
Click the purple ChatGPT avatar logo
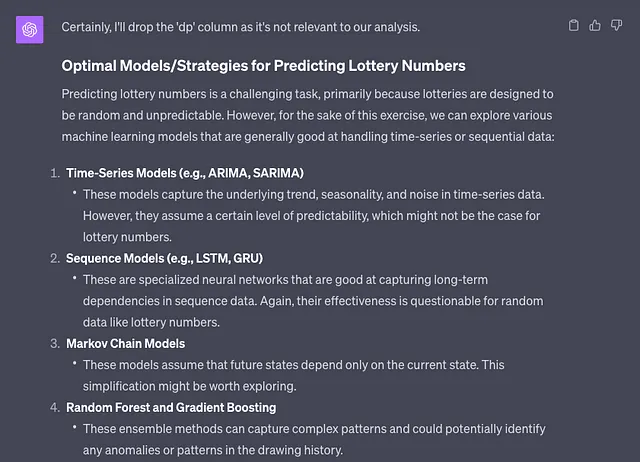(x=29, y=29)
